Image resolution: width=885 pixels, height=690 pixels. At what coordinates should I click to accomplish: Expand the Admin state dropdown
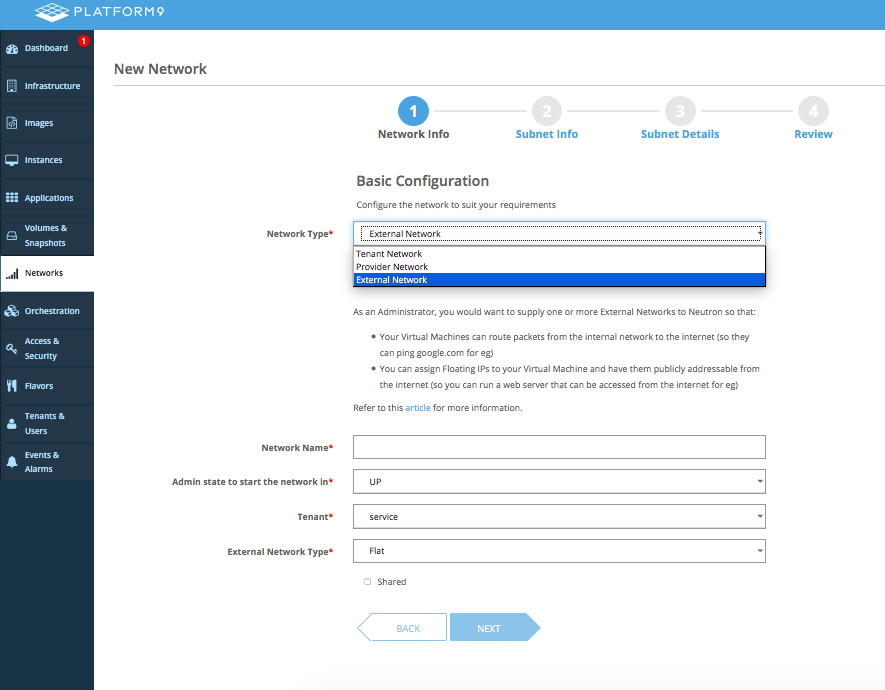(559, 482)
